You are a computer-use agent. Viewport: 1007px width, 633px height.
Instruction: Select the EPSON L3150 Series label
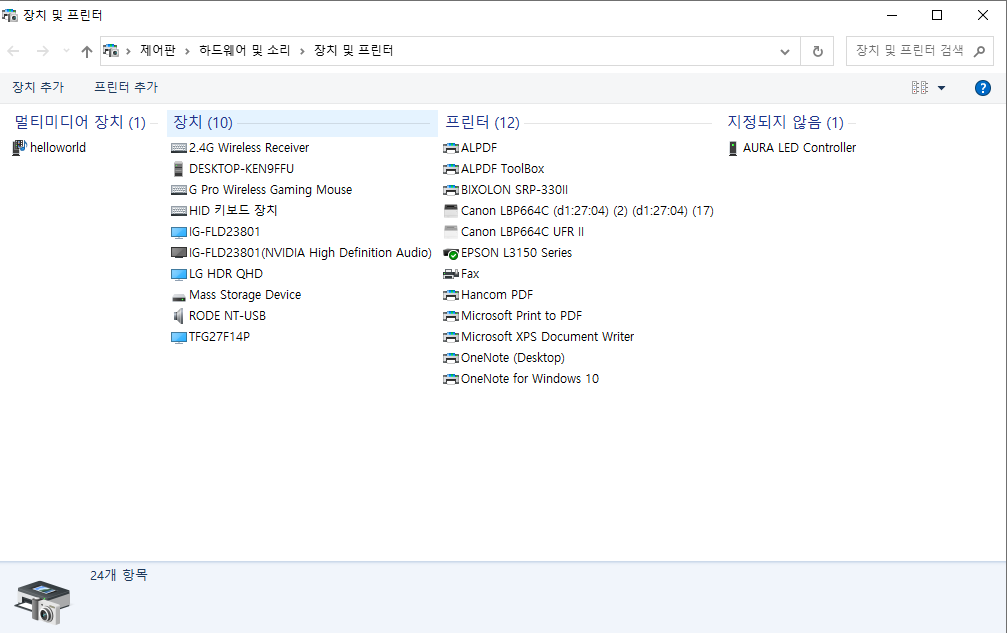pos(516,253)
